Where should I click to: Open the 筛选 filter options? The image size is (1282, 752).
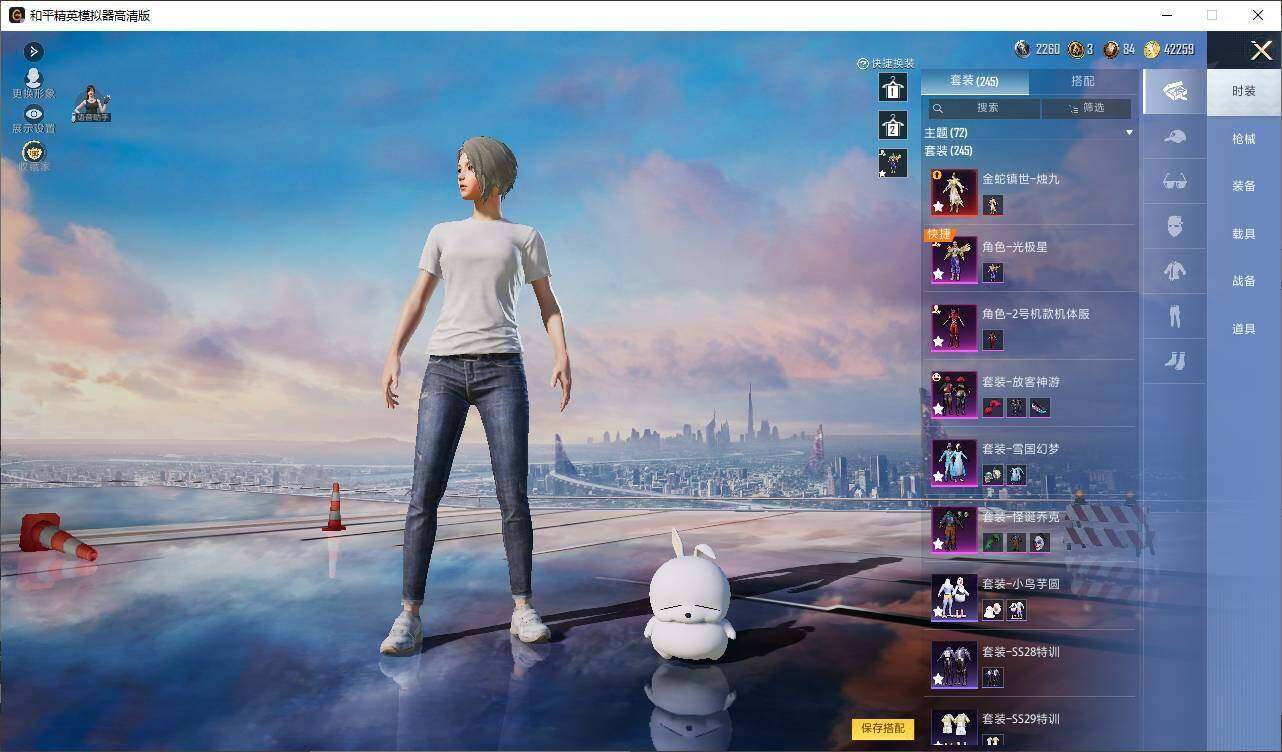tap(1086, 108)
